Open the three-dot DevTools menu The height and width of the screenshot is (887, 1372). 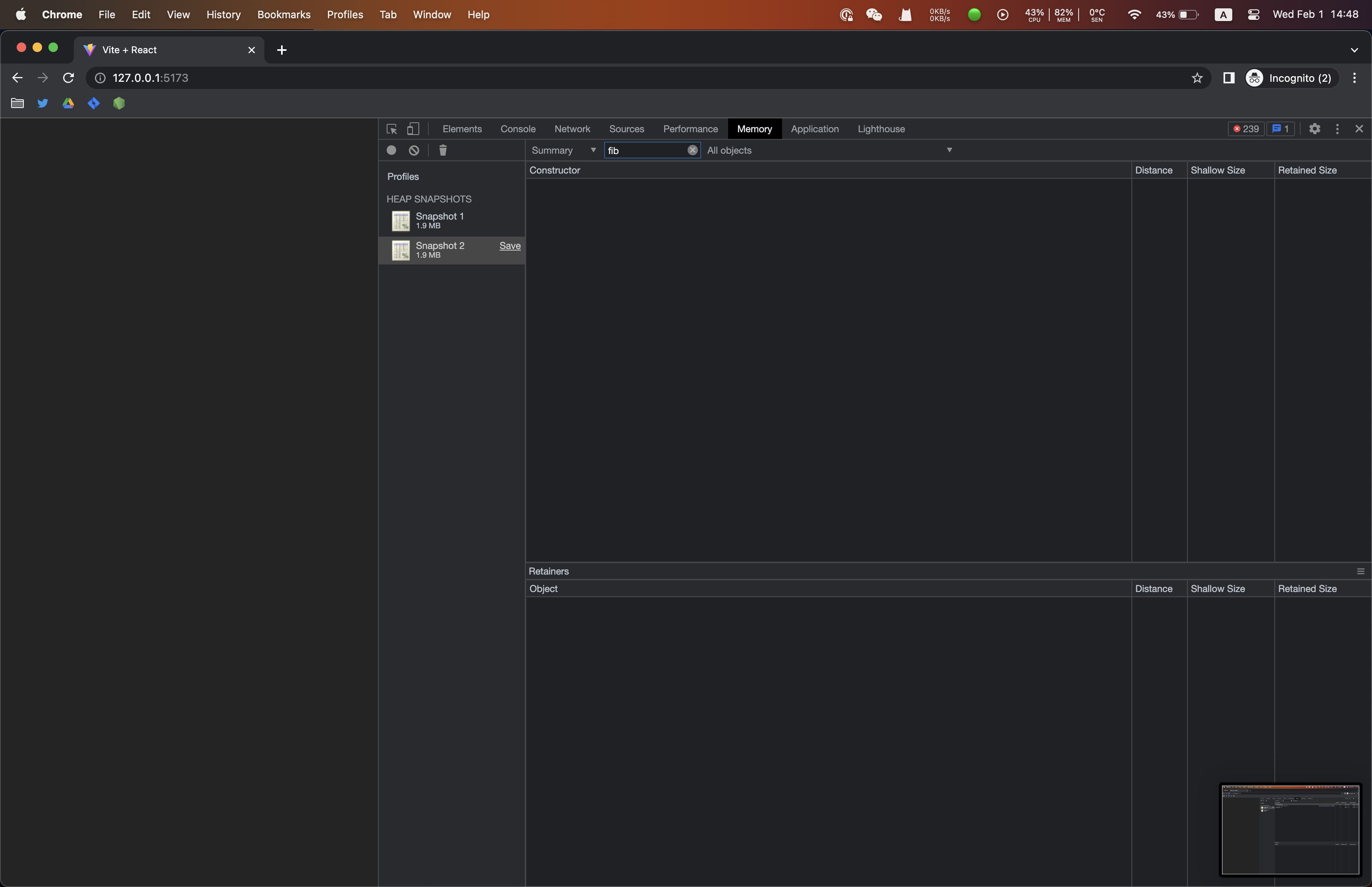coord(1337,128)
